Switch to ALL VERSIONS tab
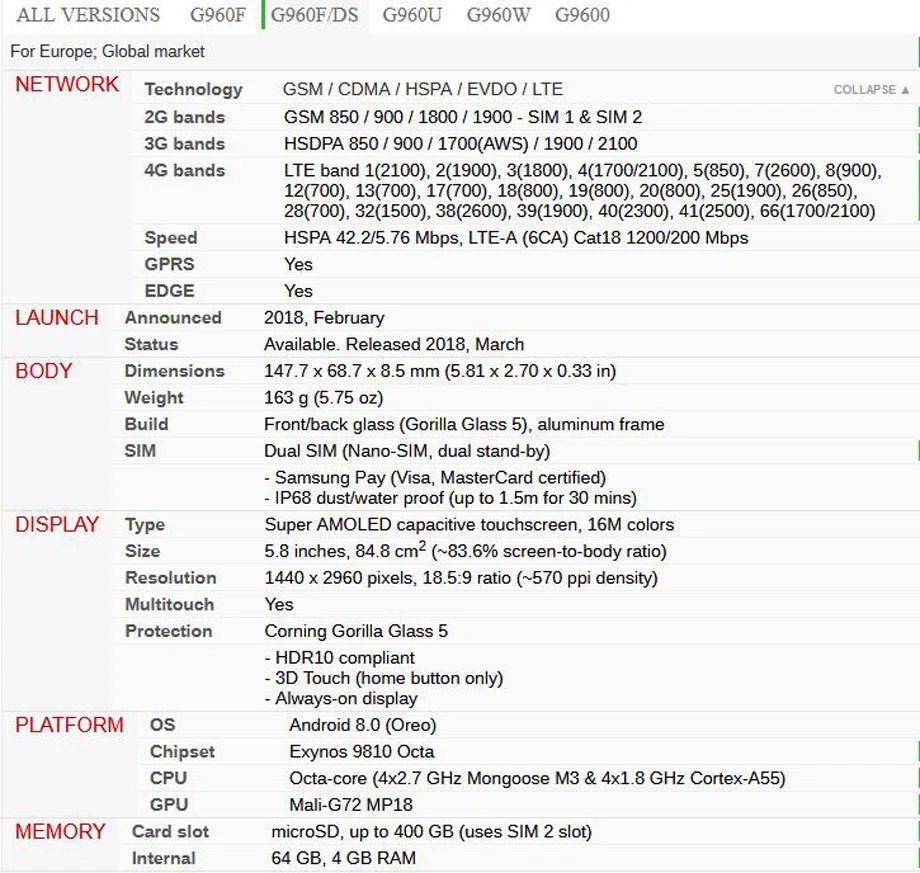 click(88, 15)
